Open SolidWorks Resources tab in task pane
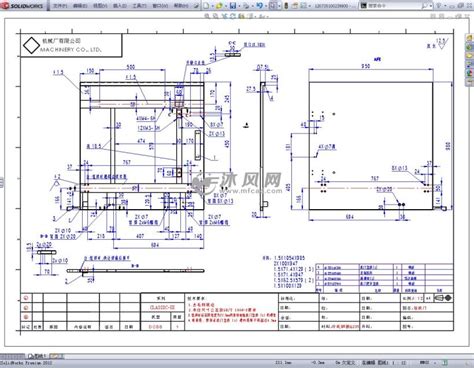 pos(470,37)
